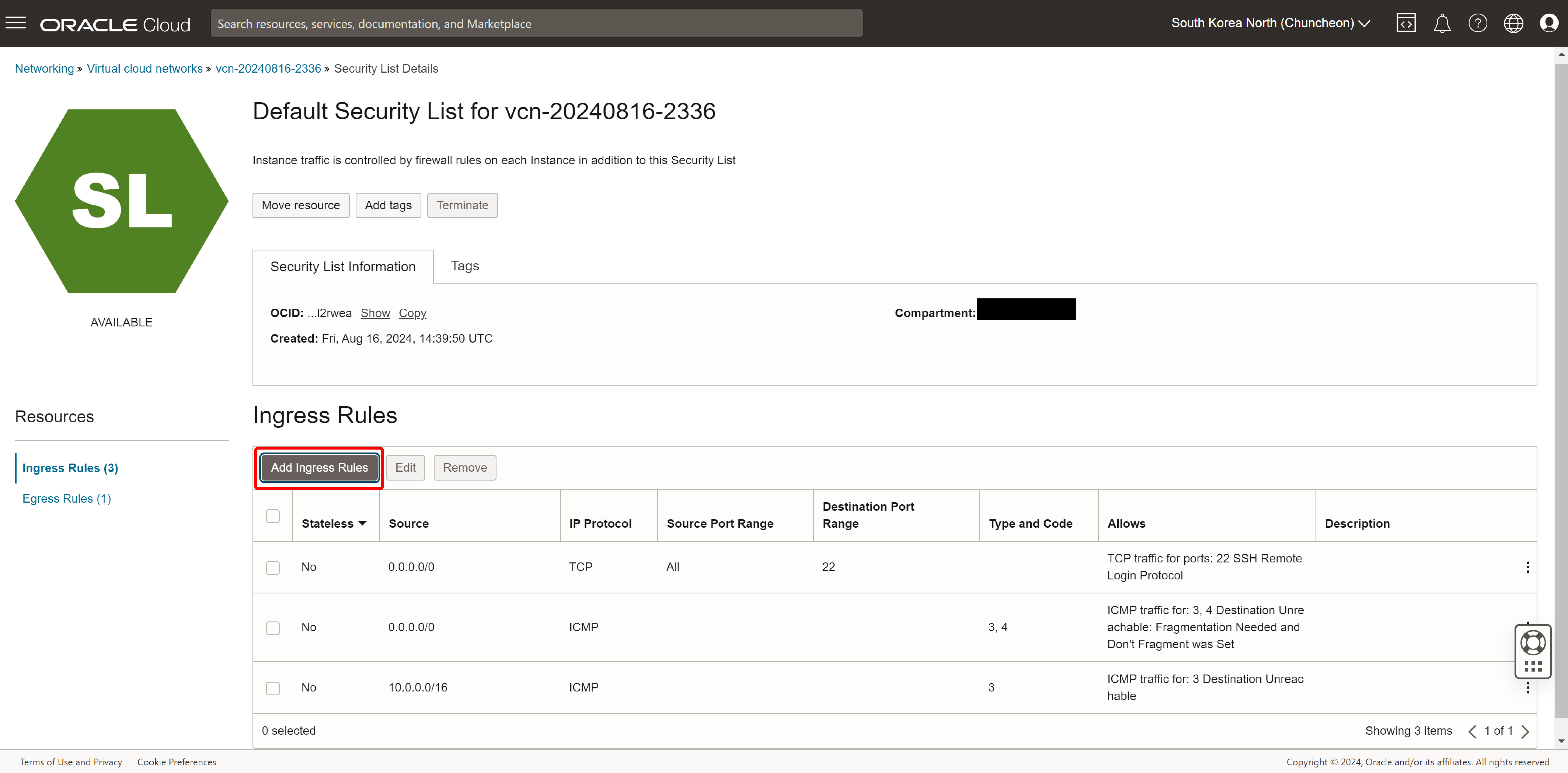Screen dimensions: 1568x773
Task: Launch Cloud Shell developer tools icon
Action: (1406, 23)
